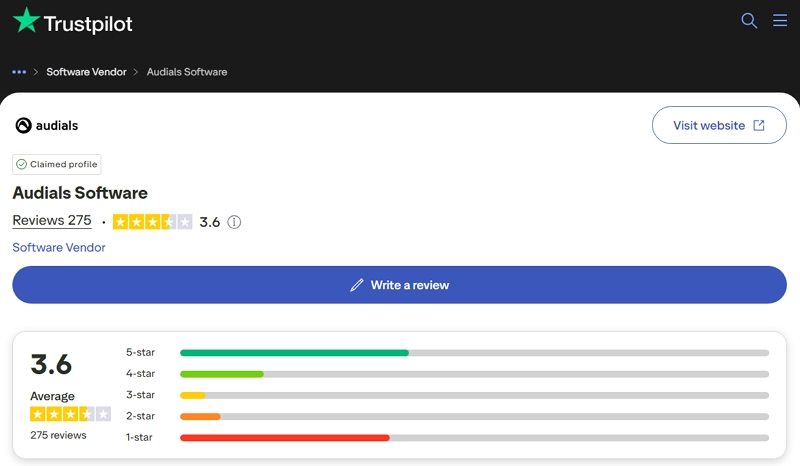Click the stars under Average
Viewport: 800px width, 466px height.
tap(70, 414)
